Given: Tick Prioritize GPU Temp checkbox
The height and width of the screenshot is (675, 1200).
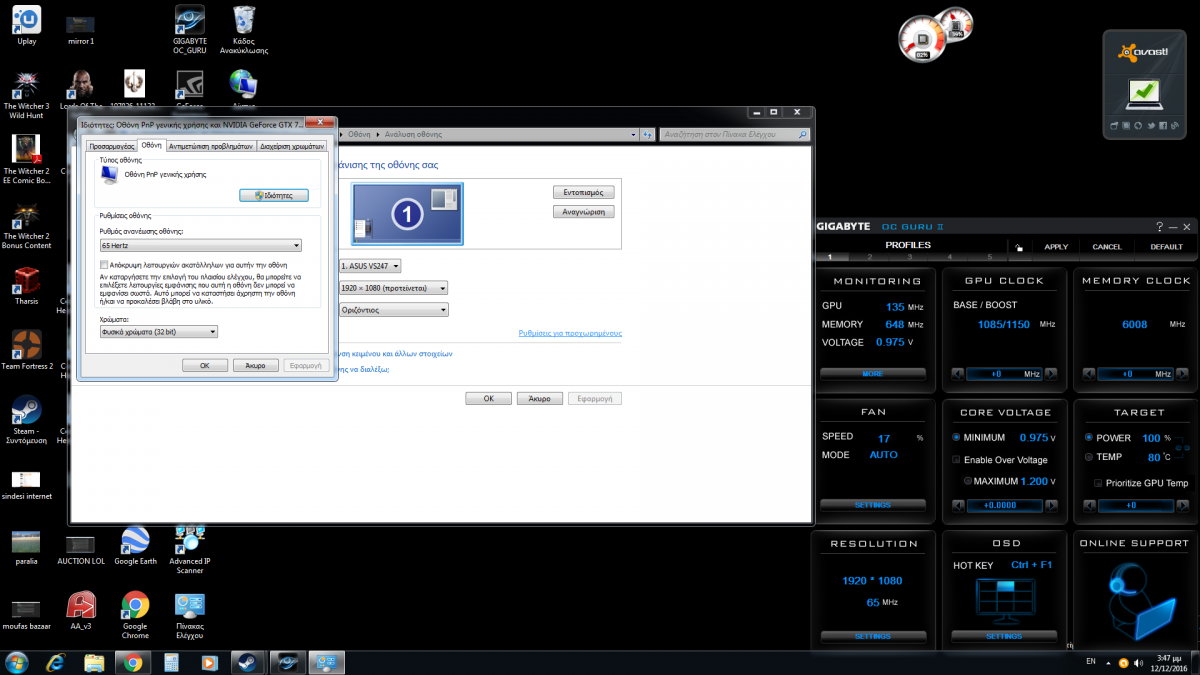Looking at the screenshot, I should [1098, 483].
